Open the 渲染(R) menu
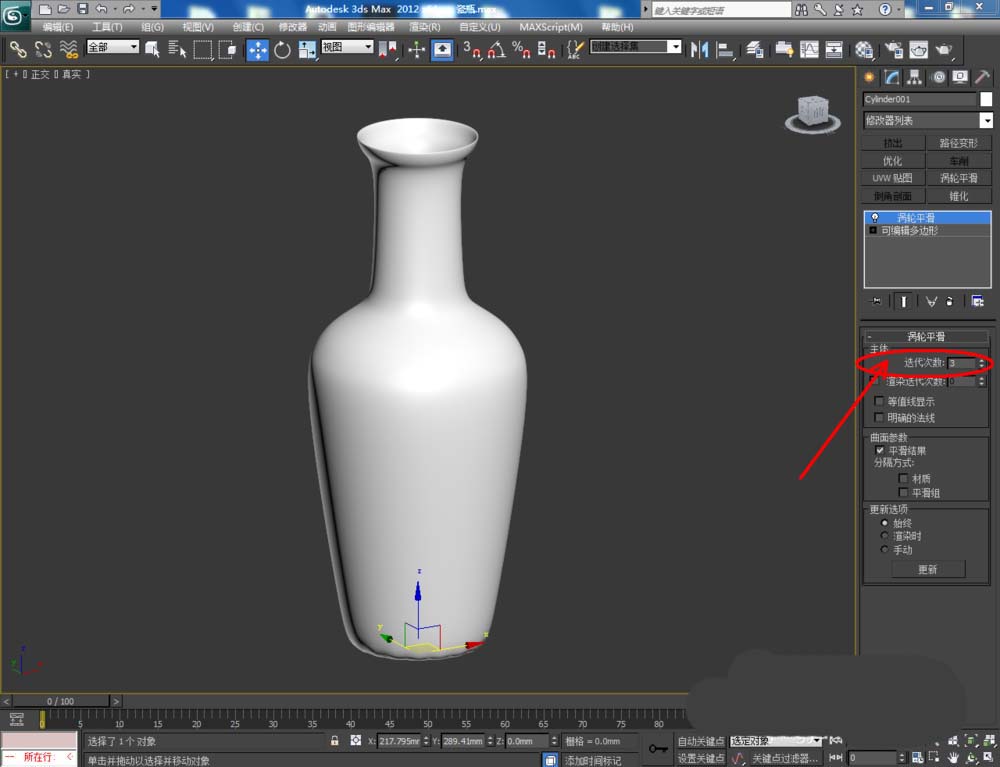Screen dimensions: 1000x767 tap(424, 27)
